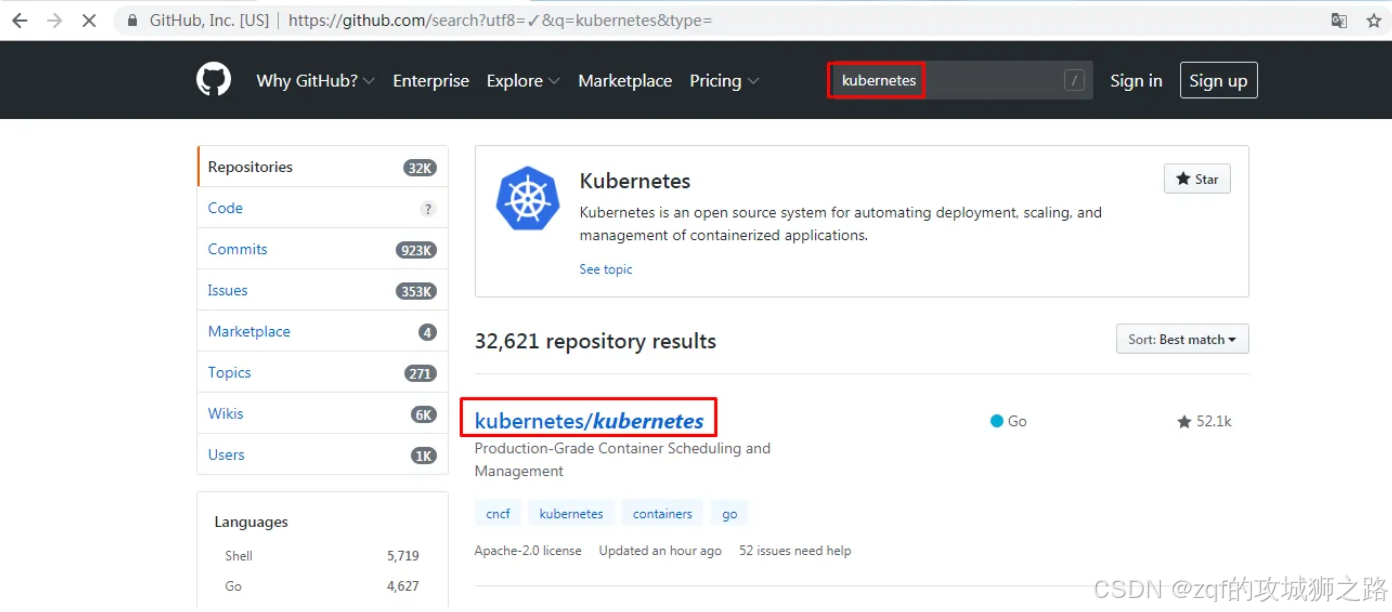Click the containers topic tag
Viewport: 1392px width, 612px height.
coord(662,514)
